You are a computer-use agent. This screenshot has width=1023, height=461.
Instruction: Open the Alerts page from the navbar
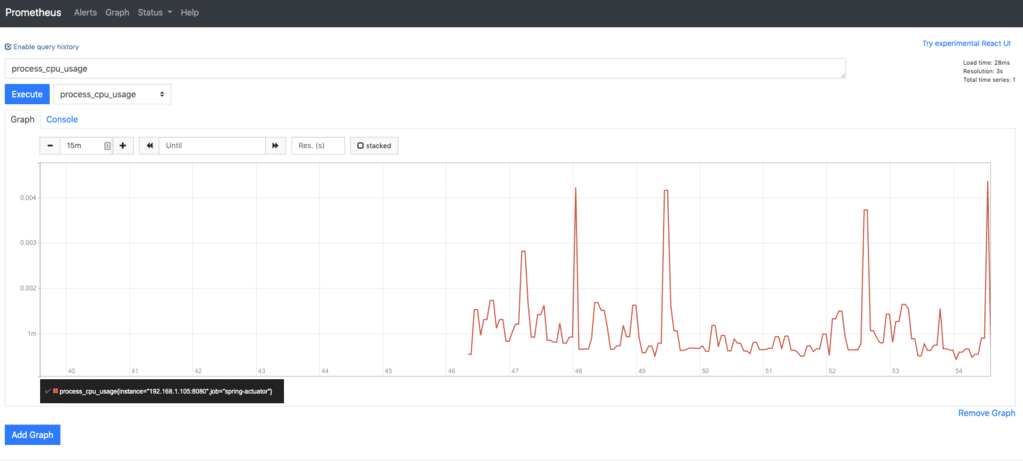pyautogui.click(x=85, y=12)
